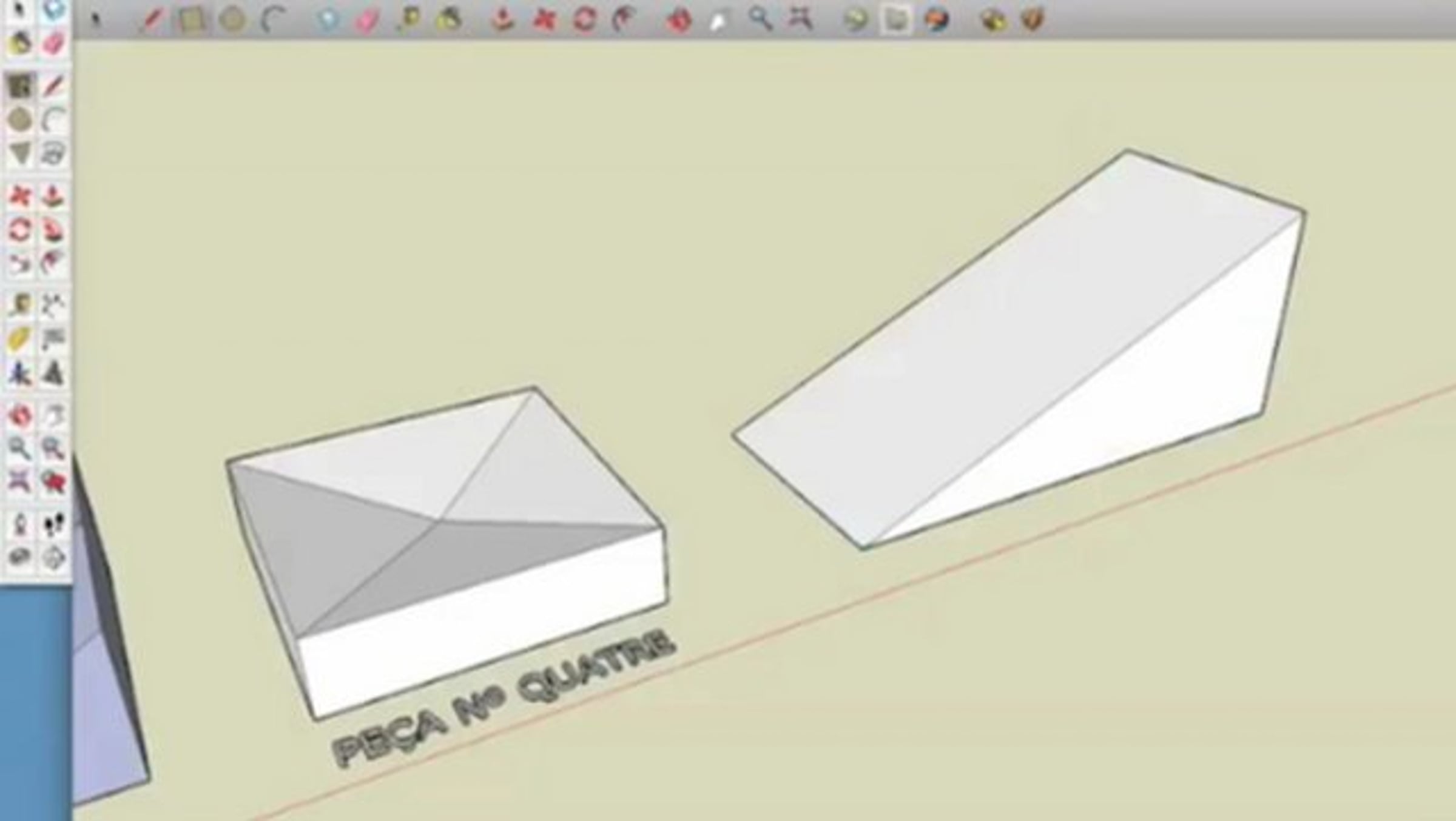This screenshot has height=821, width=1456.
Task: Select the Line pencil tool in top toolbar
Action: pyautogui.click(x=151, y=21)
